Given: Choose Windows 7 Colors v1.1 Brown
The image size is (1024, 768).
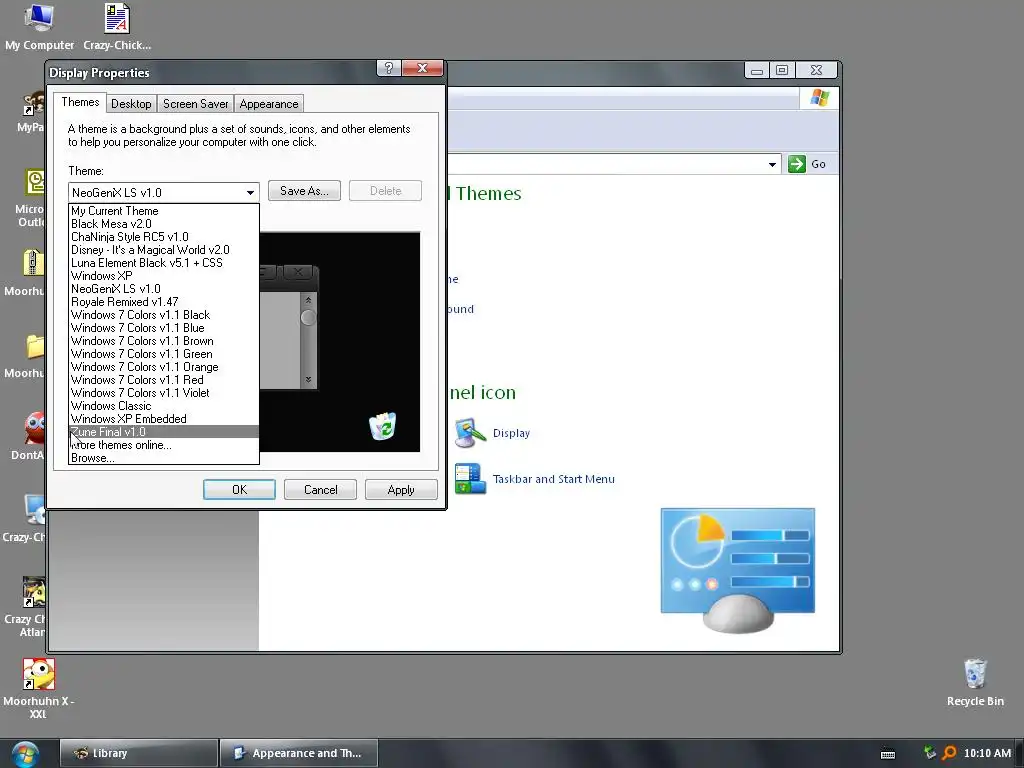Looking at the screenshot, I should pos(164,341).
